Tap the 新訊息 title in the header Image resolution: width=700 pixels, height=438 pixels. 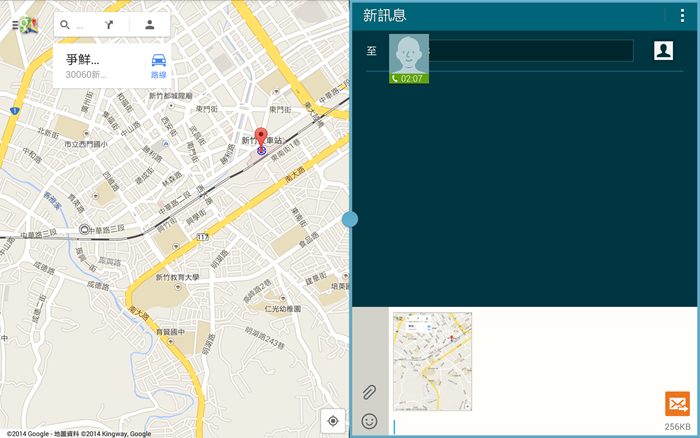384,16
